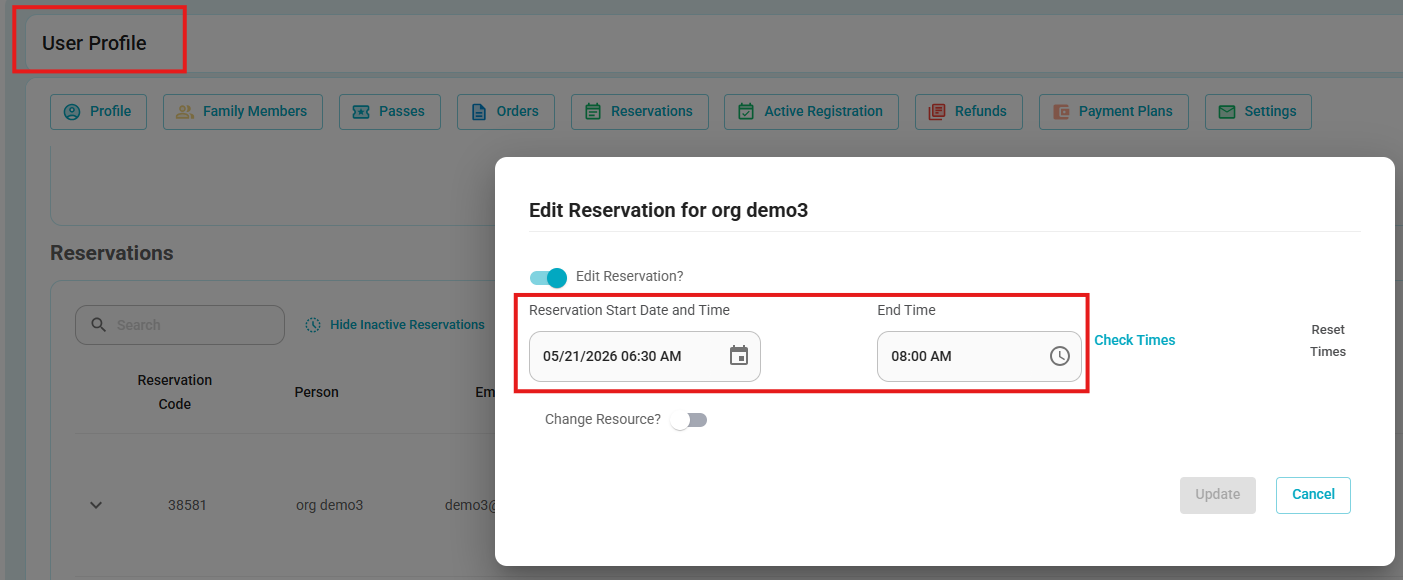Open the Profile tab
Image resolution: width=1403 pixels, height=580 pixels.
[98, 111]
